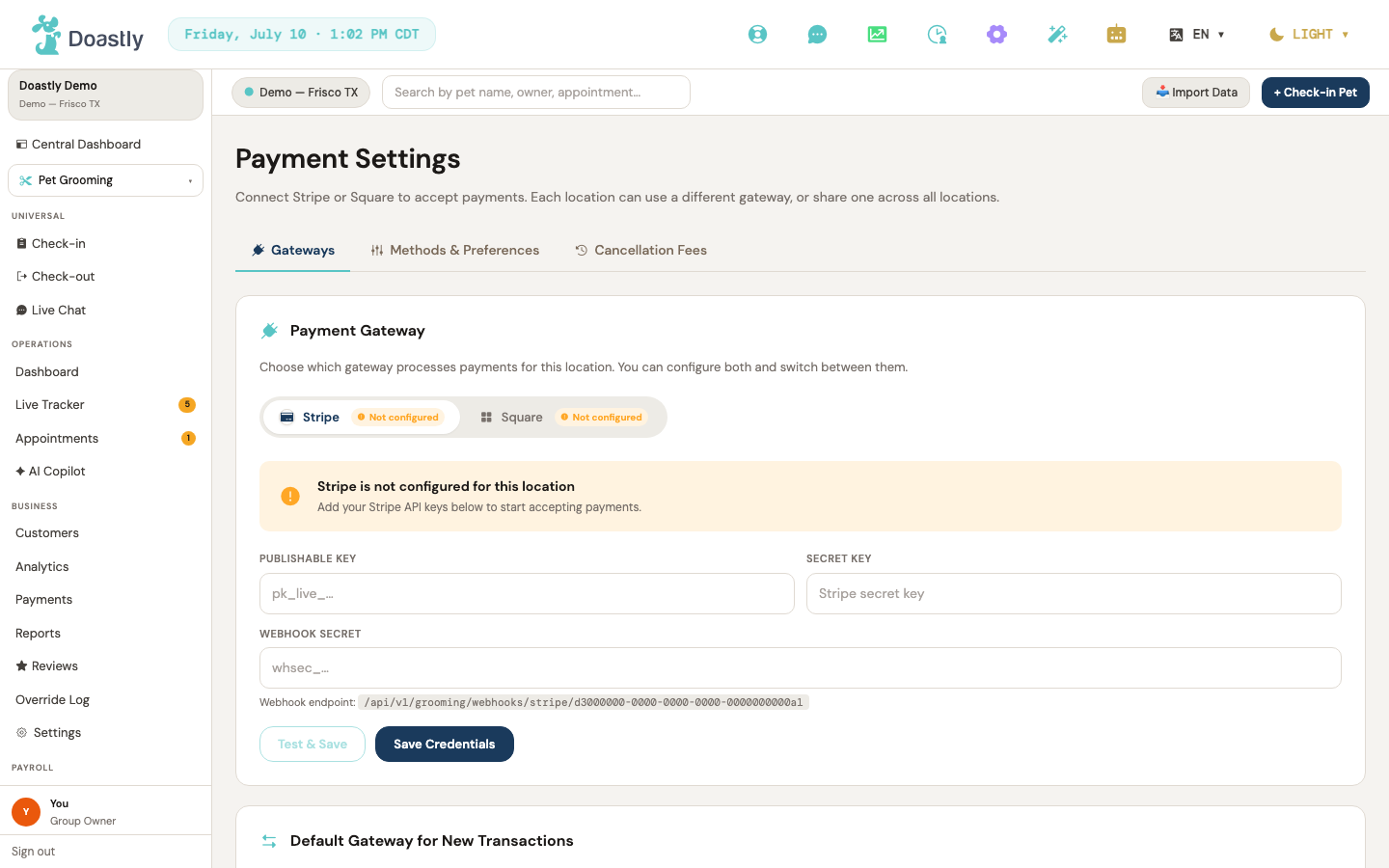Click the Cancellation Fees history icon
1389x868 pixels.
582,251
